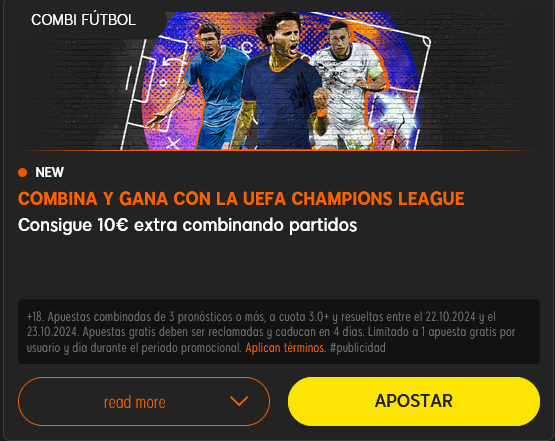
Task: Expand the read more section
Action: 144,401
